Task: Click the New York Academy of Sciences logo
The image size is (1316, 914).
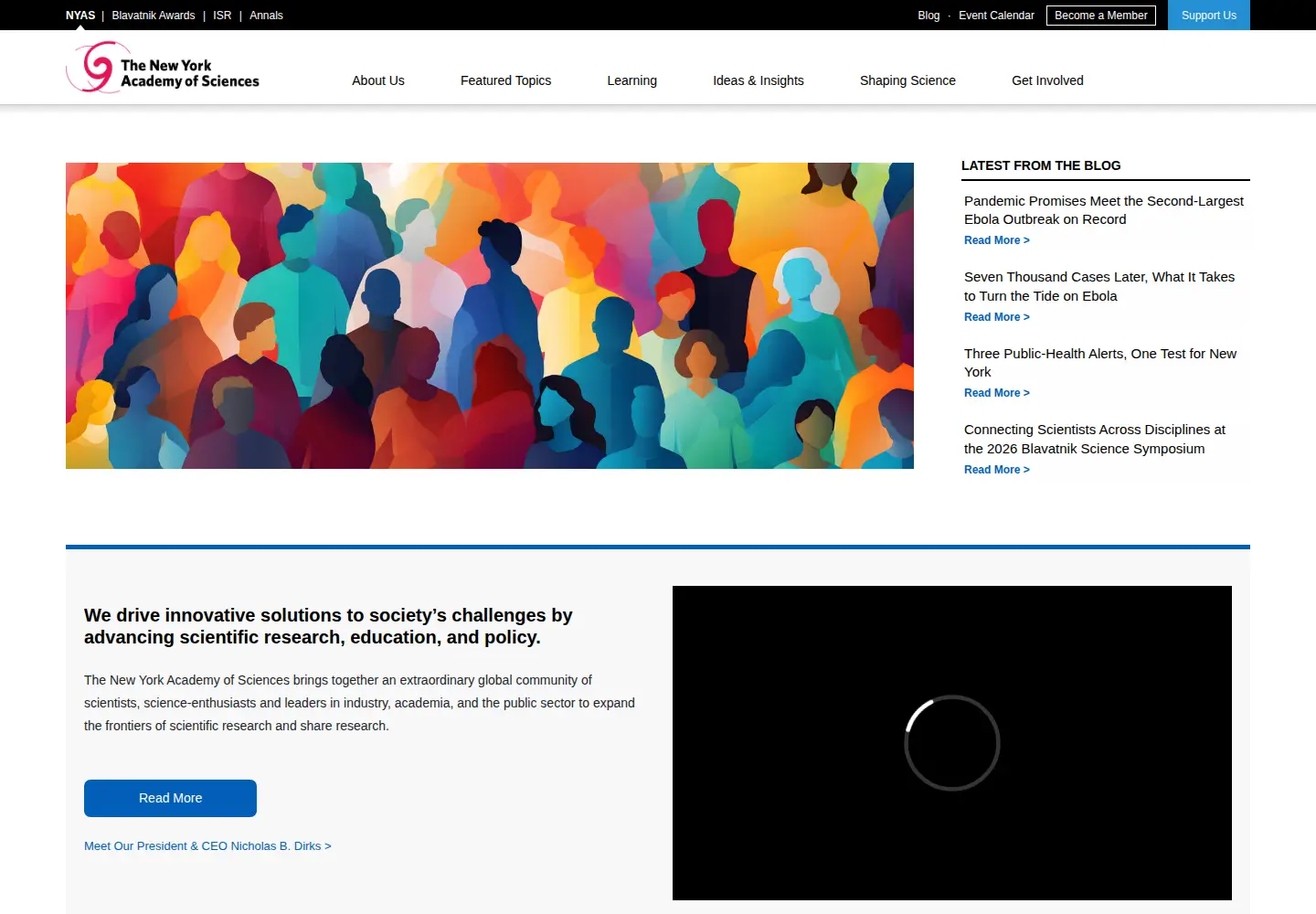Action: [163, 68]
